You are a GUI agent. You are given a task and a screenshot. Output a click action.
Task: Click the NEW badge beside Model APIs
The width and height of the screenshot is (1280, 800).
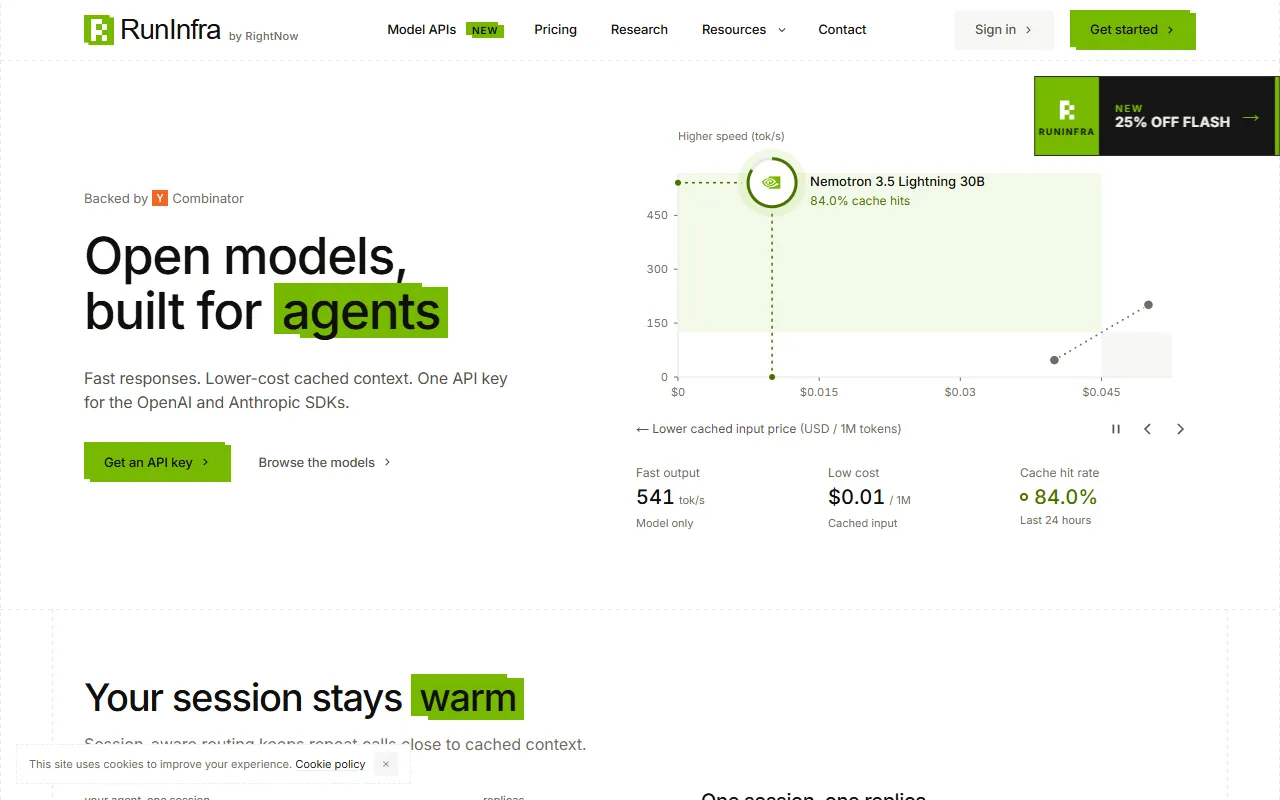[x=485, y=30]
